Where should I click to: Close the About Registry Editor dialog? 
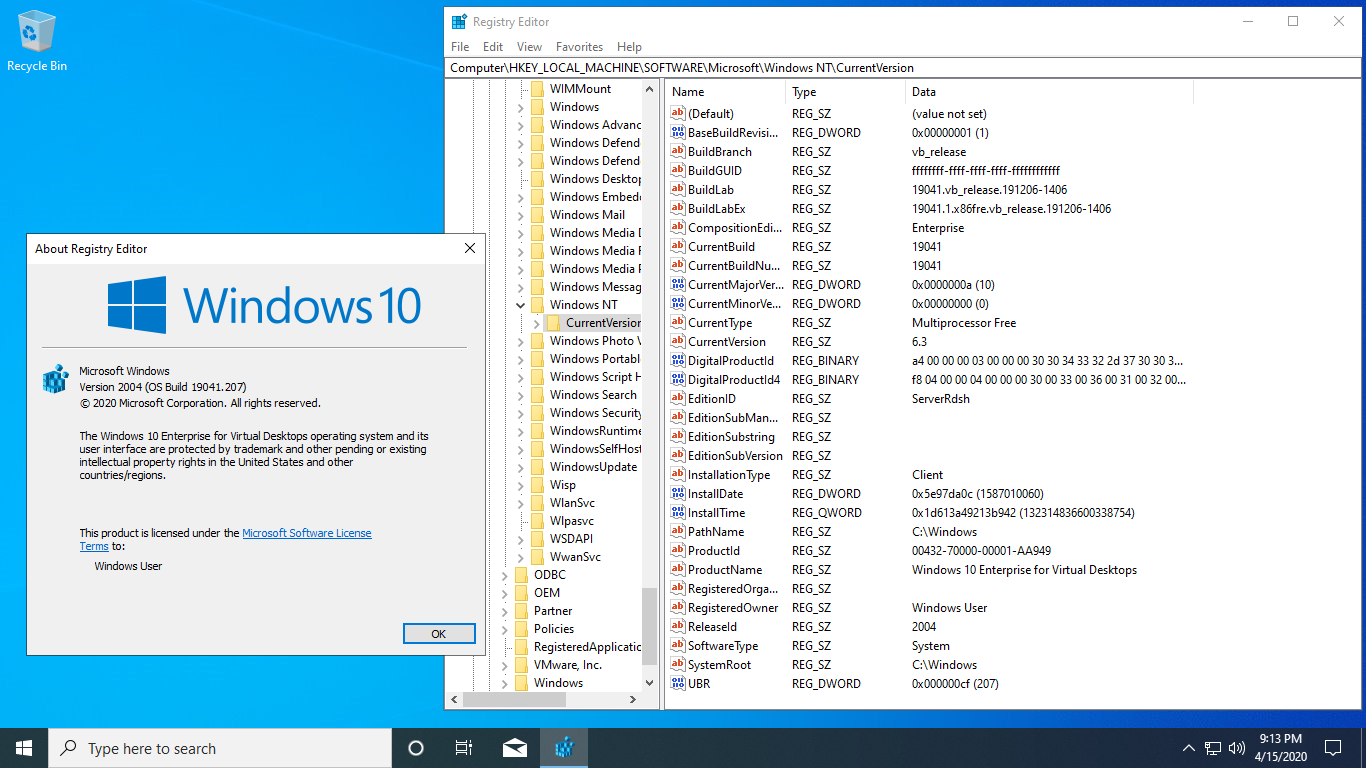(470, 248)
